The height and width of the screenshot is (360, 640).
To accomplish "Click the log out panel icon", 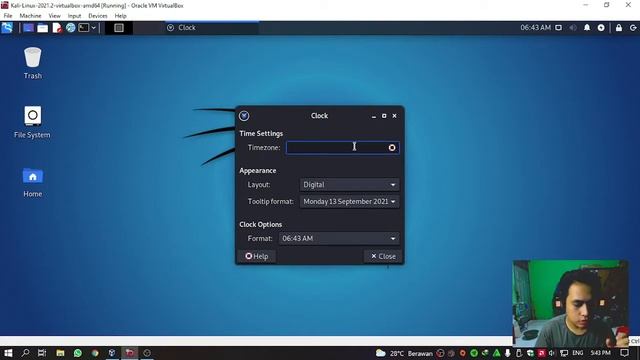I will click(633, 28).
